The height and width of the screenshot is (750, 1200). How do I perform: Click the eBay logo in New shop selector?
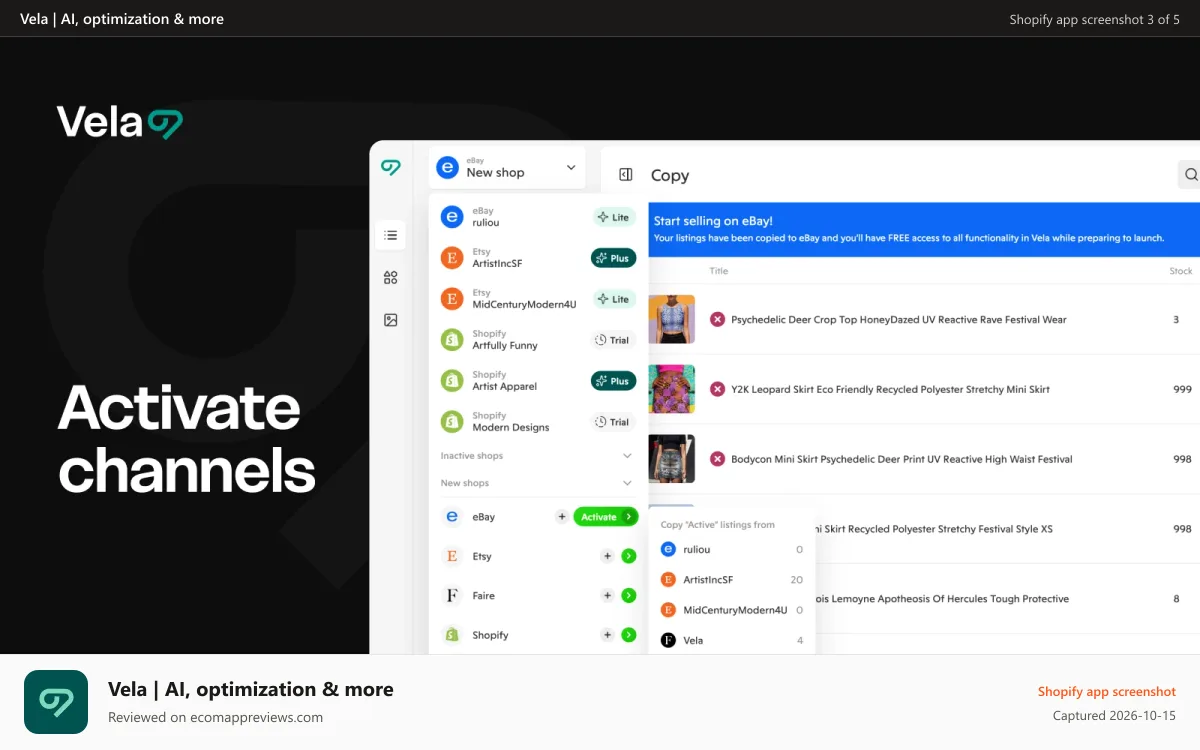[448, 167]
